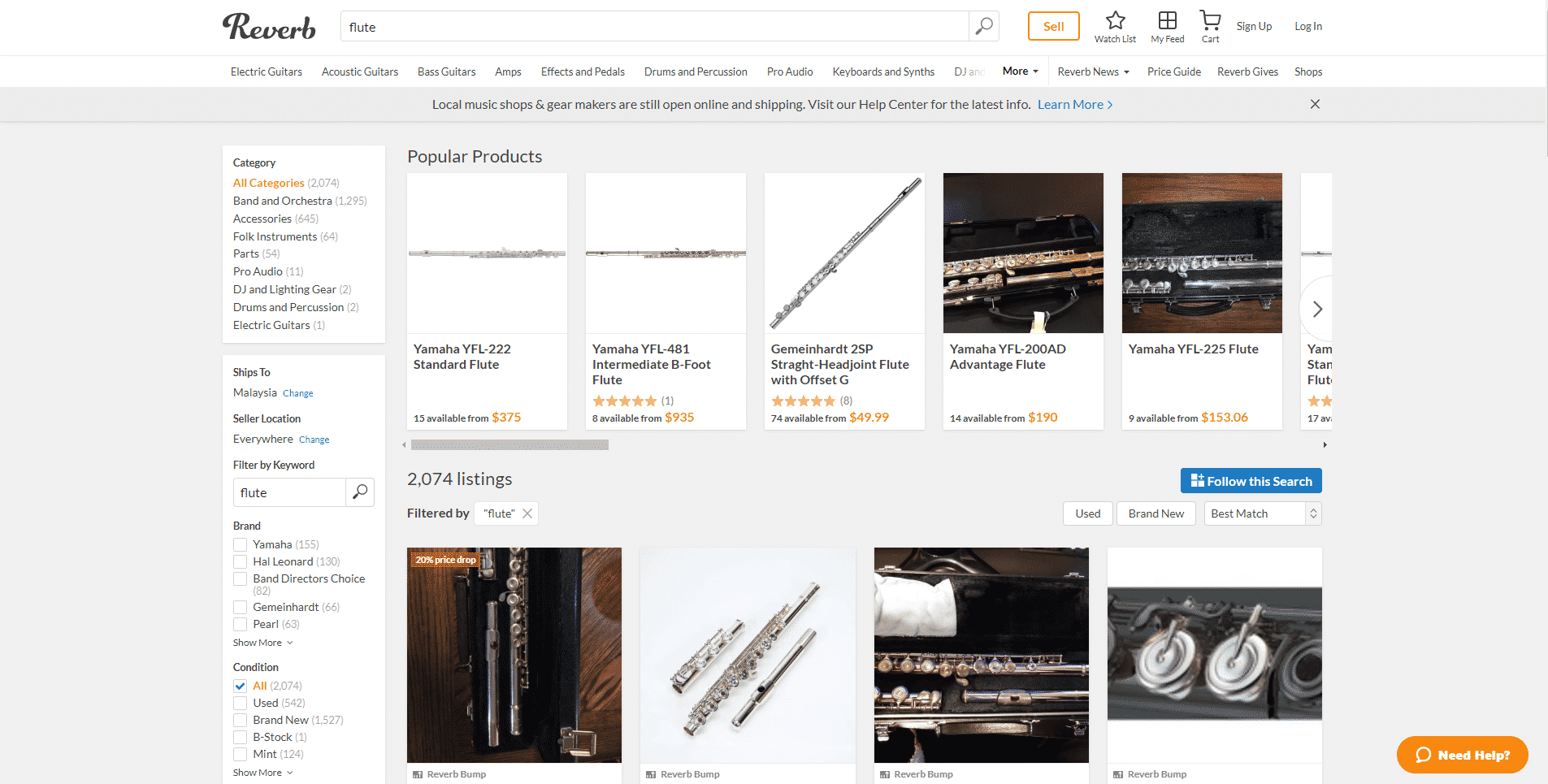Click the Sell button
The image size is (1548, 784).
tap(1054, 26)
